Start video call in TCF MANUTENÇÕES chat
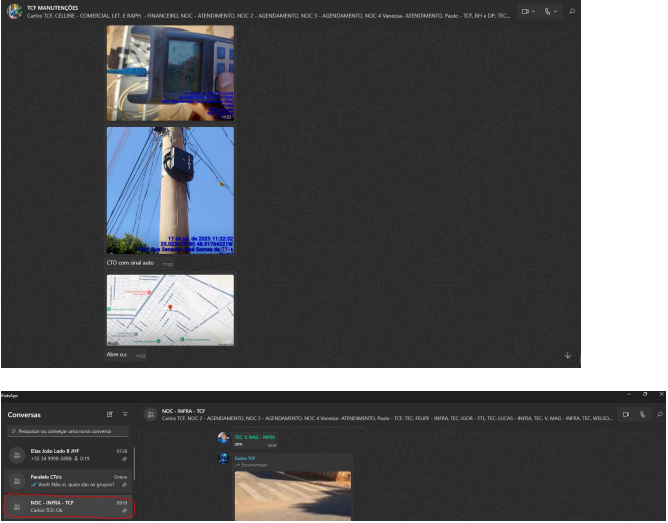The width and height of the screenshot is (668, 523). 525,11
